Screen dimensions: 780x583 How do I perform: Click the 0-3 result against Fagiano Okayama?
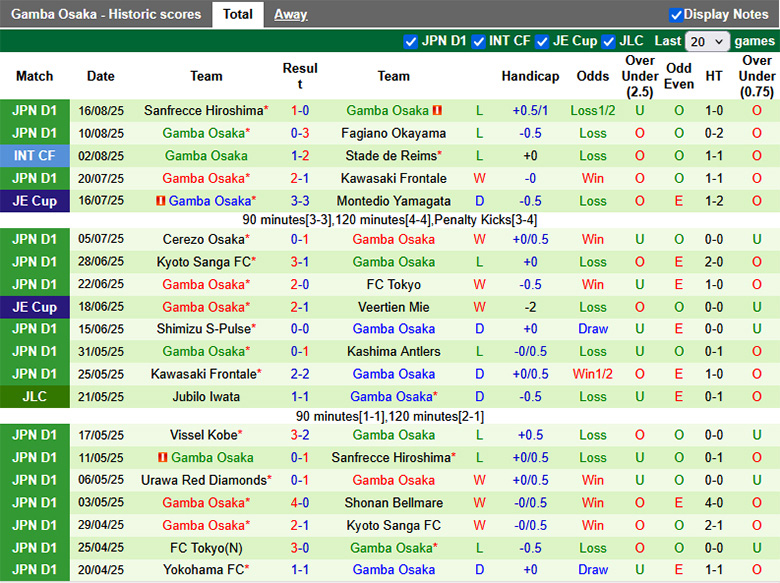(300, 133)
